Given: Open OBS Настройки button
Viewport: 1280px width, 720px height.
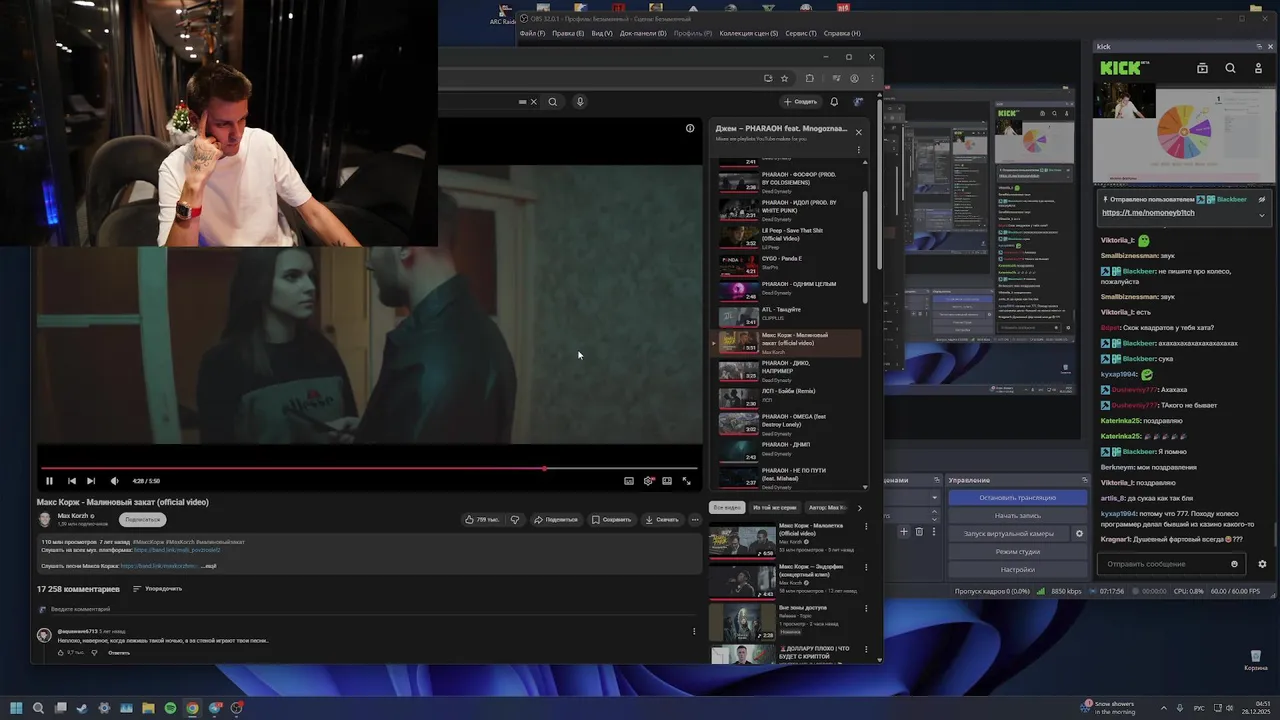Looking at the screenshot, I should pos(1017,569).
